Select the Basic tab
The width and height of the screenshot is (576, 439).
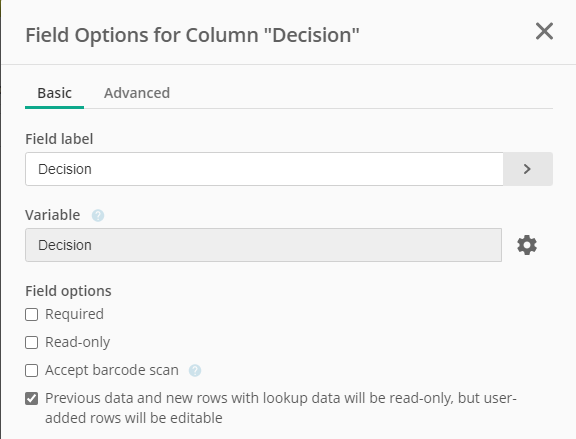click(54, 93)
